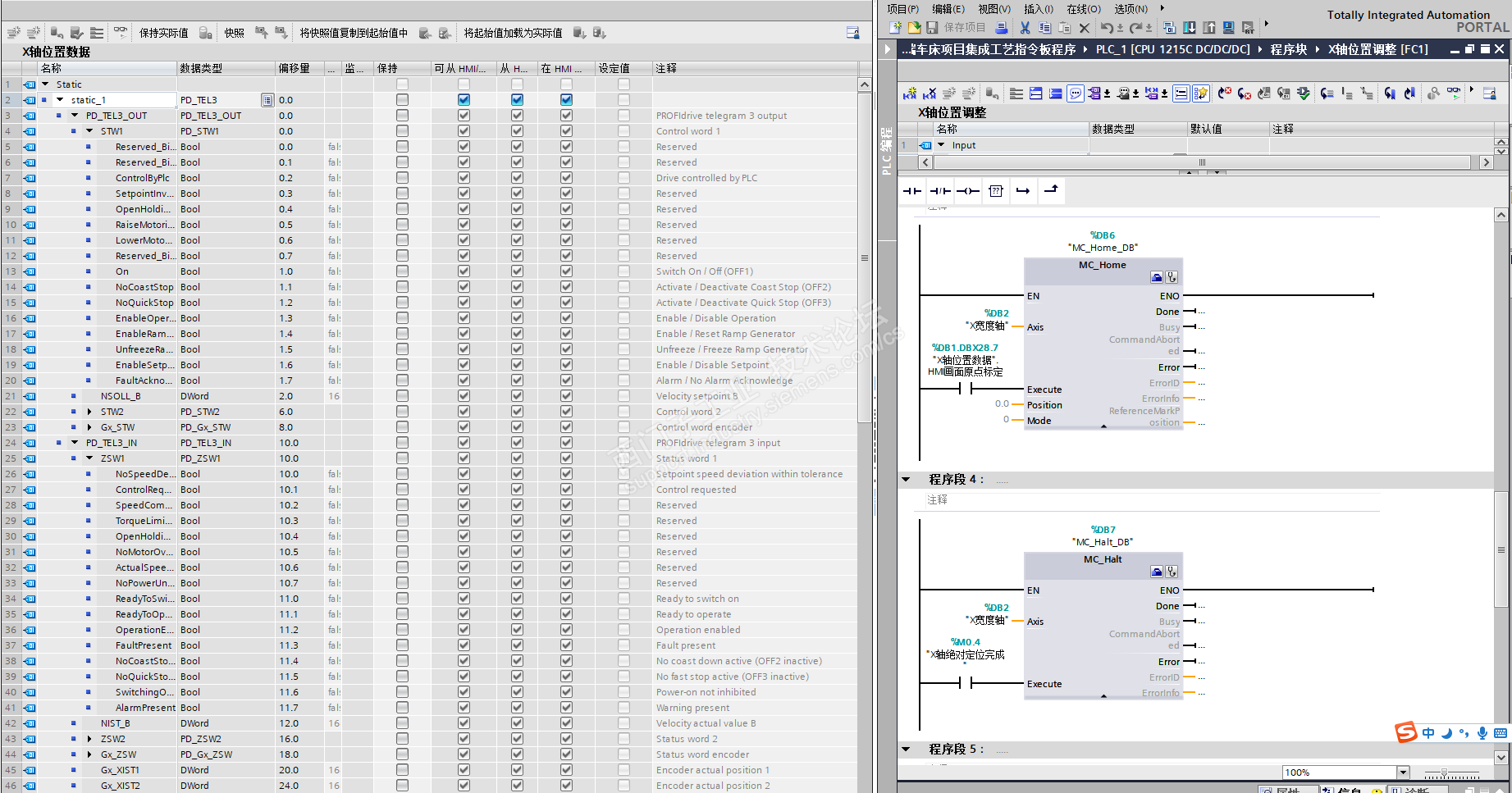Click monitoring glasses icon in data block toolbar

pos(121,32)
